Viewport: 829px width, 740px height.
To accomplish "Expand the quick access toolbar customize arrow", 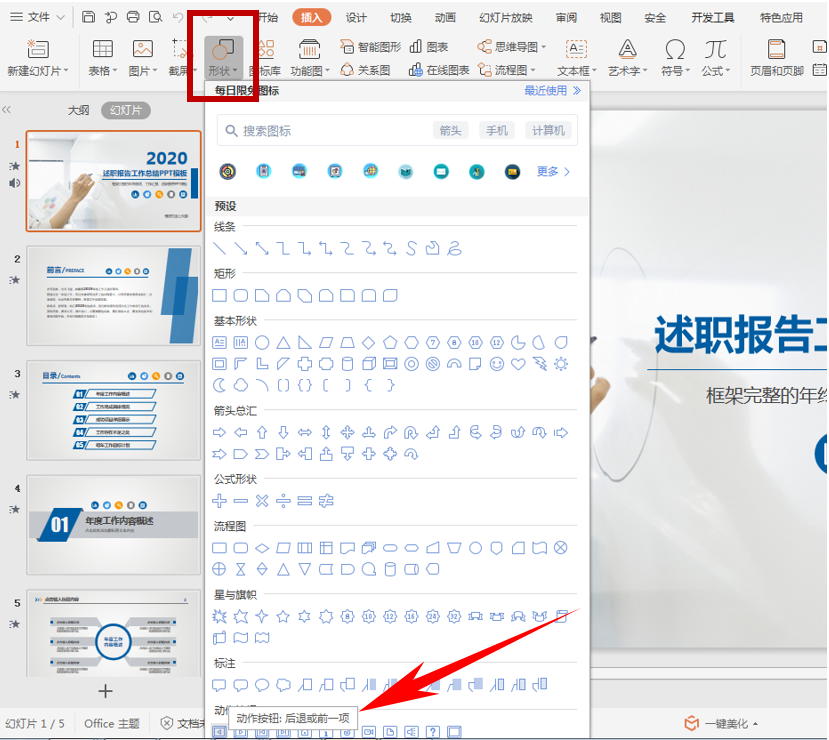I will 231,18.
